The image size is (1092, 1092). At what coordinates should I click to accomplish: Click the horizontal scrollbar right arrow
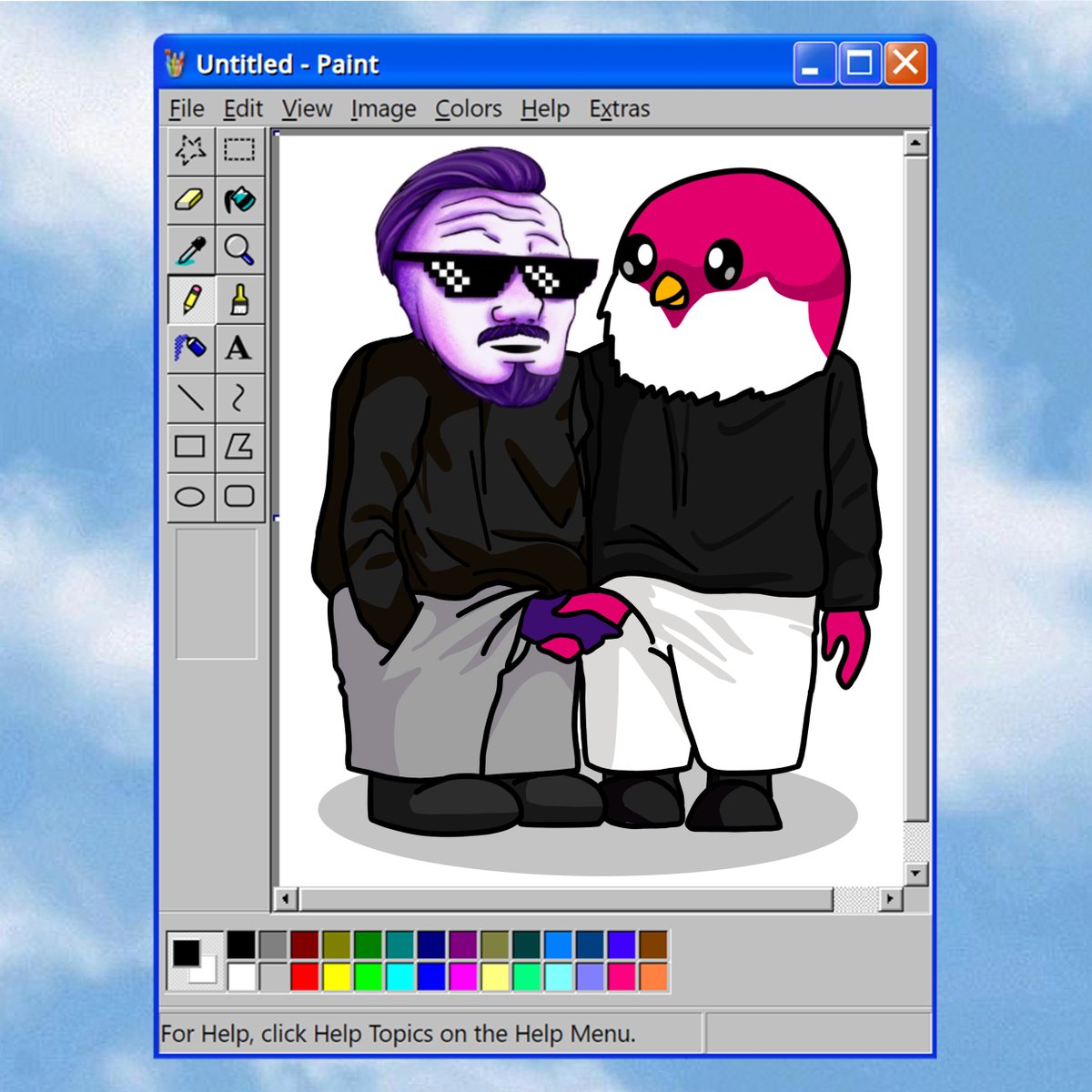pyautogui.click(x=890, y=899)
